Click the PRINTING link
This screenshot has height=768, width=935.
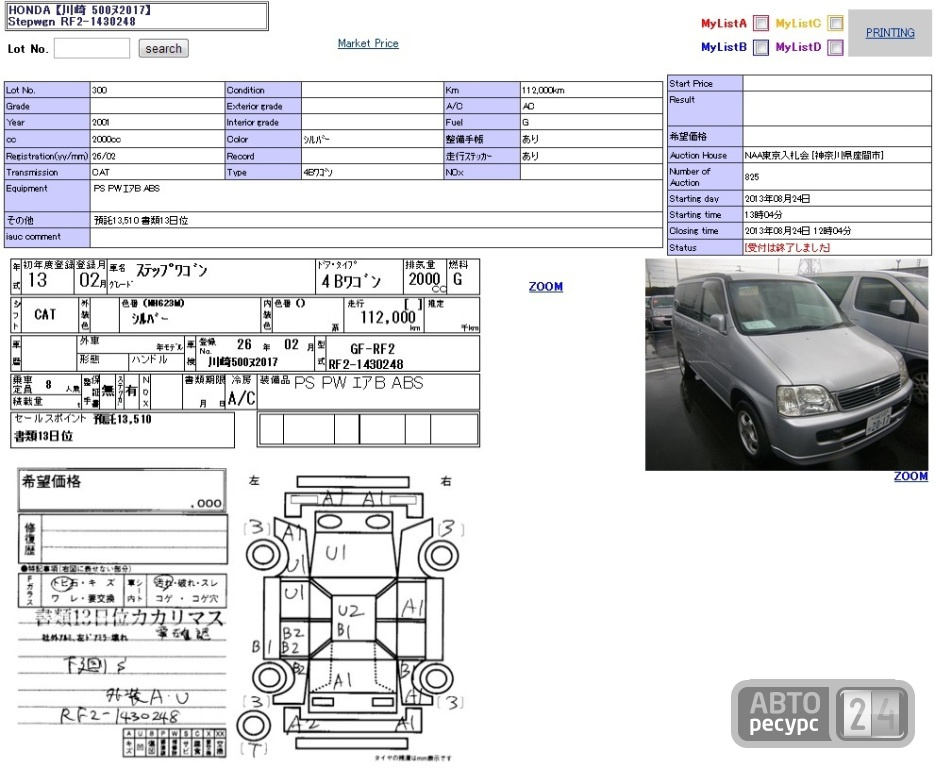coord(890,33)
